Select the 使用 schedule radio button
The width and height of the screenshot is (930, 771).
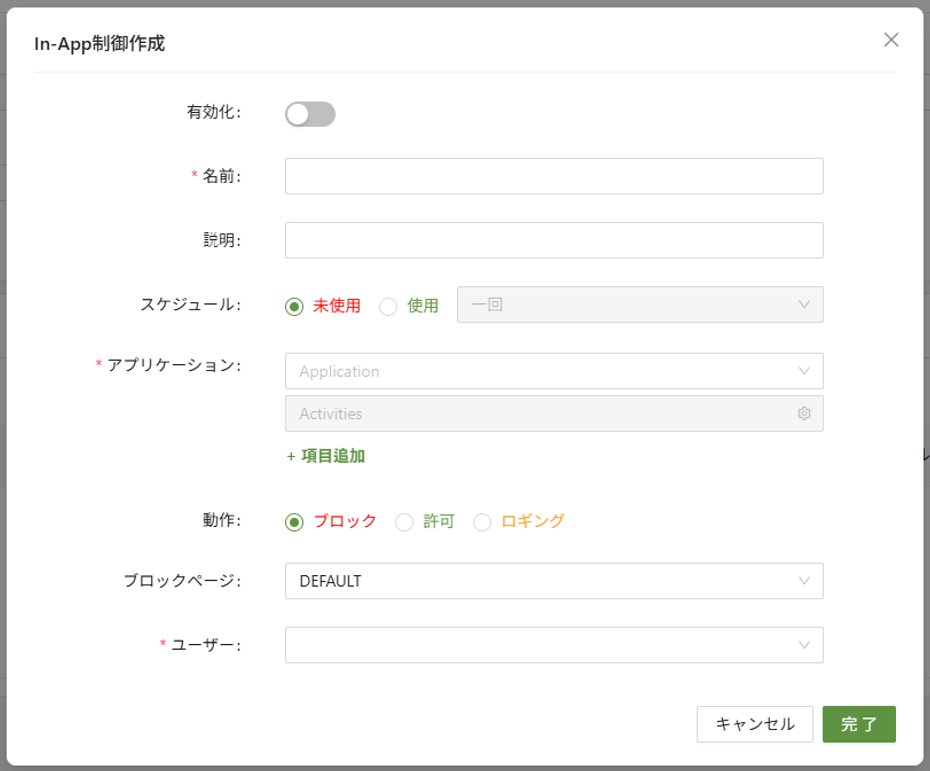coord(389,306)
